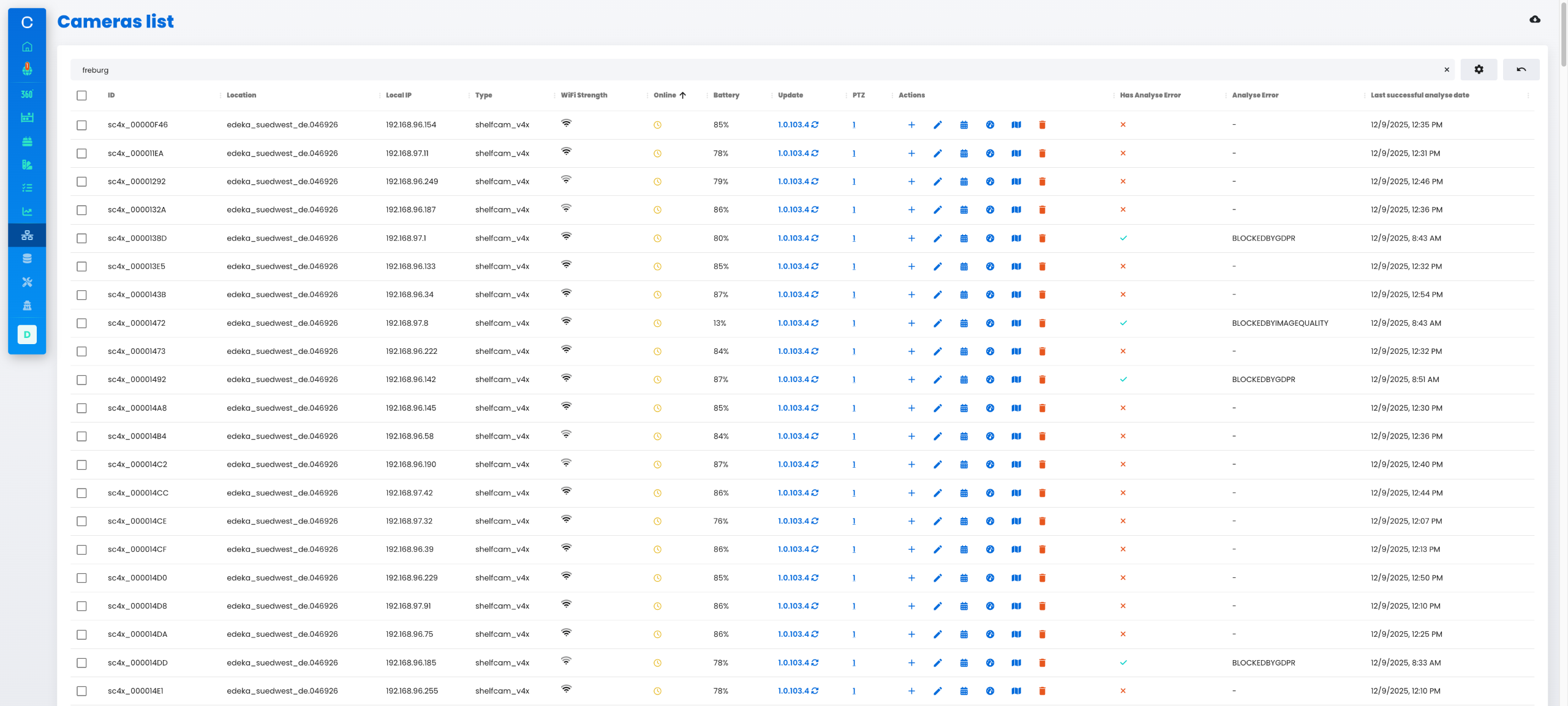This screenshot has width=1568, height=706.
Task: Click the 1.0.103.4 update link for sc4x_000011EA
Action: point(793,154)
